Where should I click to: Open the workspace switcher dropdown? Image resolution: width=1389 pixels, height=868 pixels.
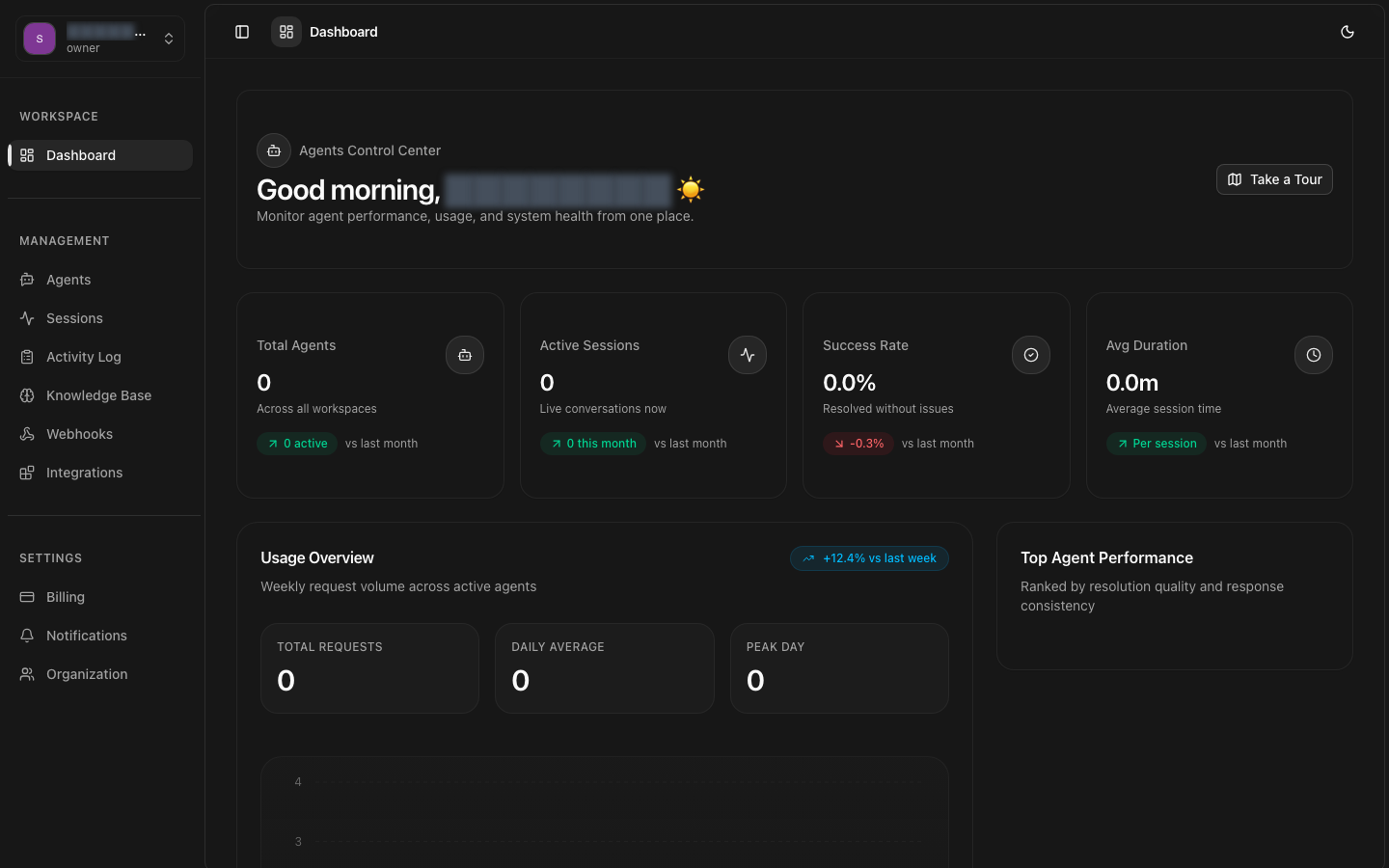pos(100,39)
